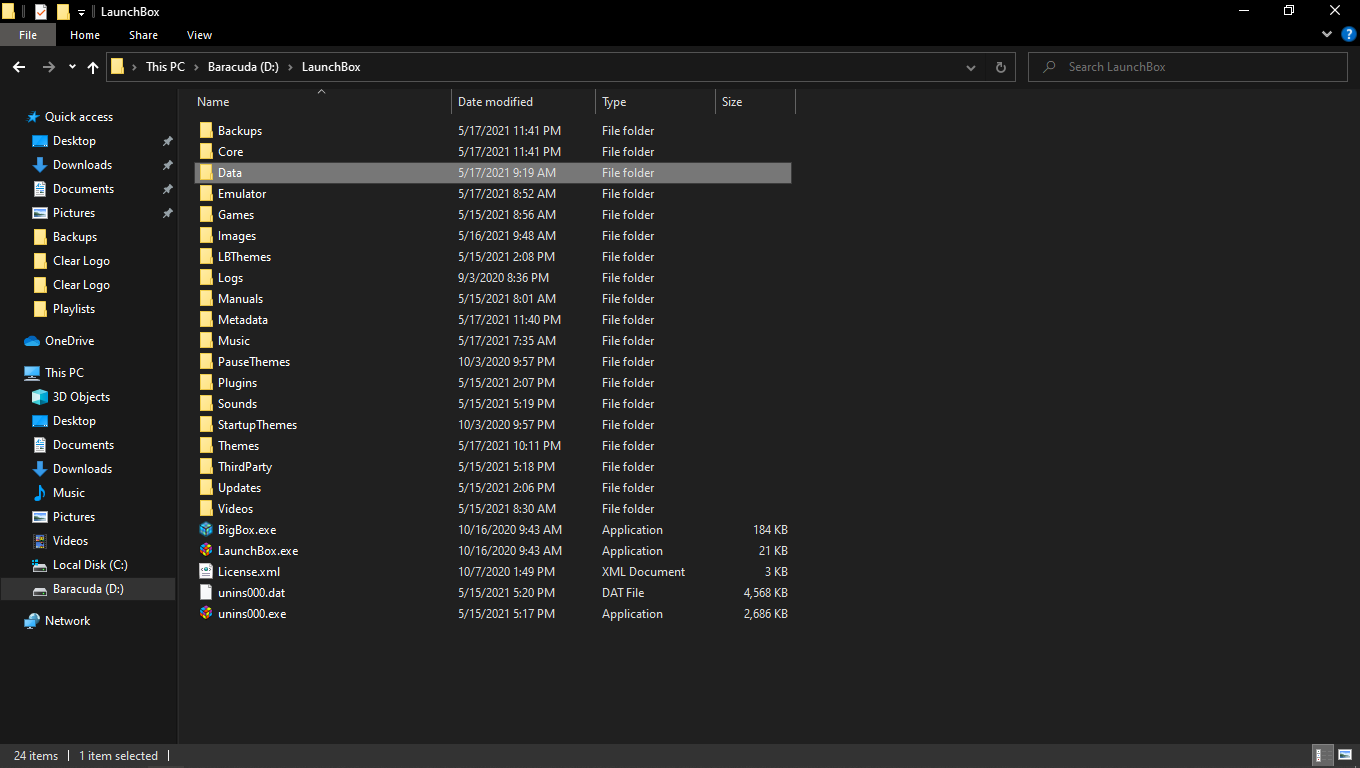This screenshot has height=768, width=1360.
Task: Open the address bar history dropdown
Action: click(971, 67)
